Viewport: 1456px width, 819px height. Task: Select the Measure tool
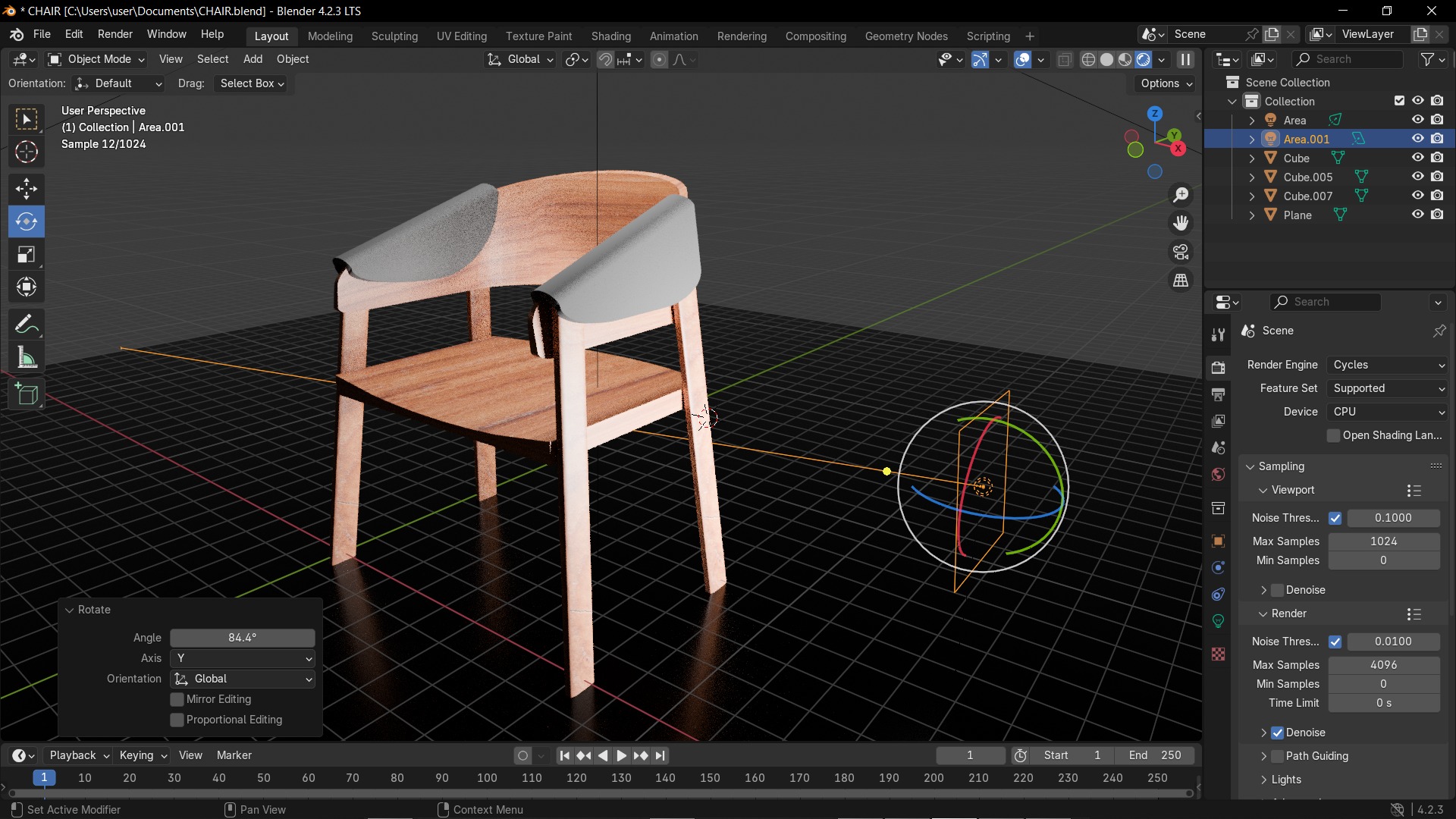tap(27, 357)
